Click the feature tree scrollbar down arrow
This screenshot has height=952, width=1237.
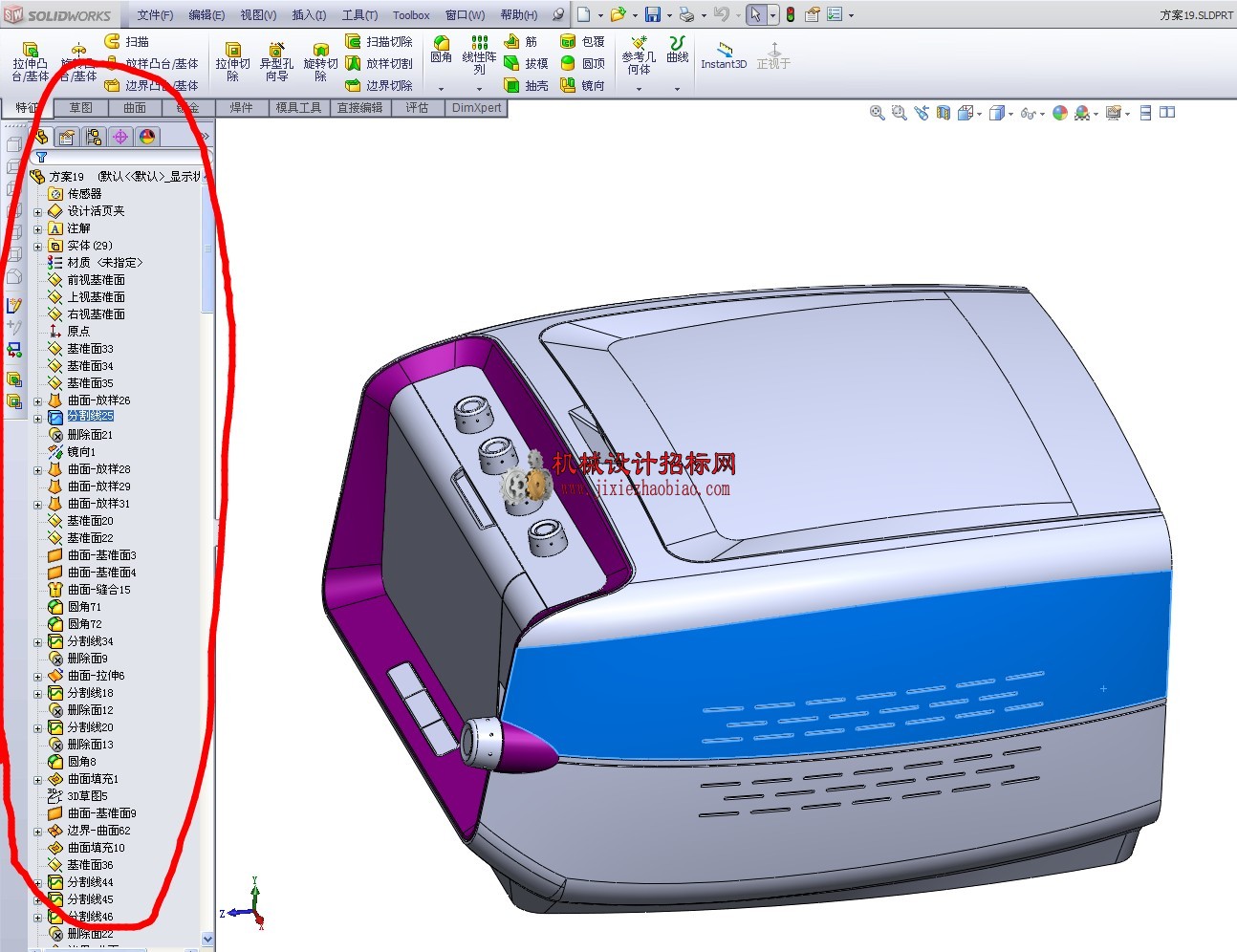(207, 940)
